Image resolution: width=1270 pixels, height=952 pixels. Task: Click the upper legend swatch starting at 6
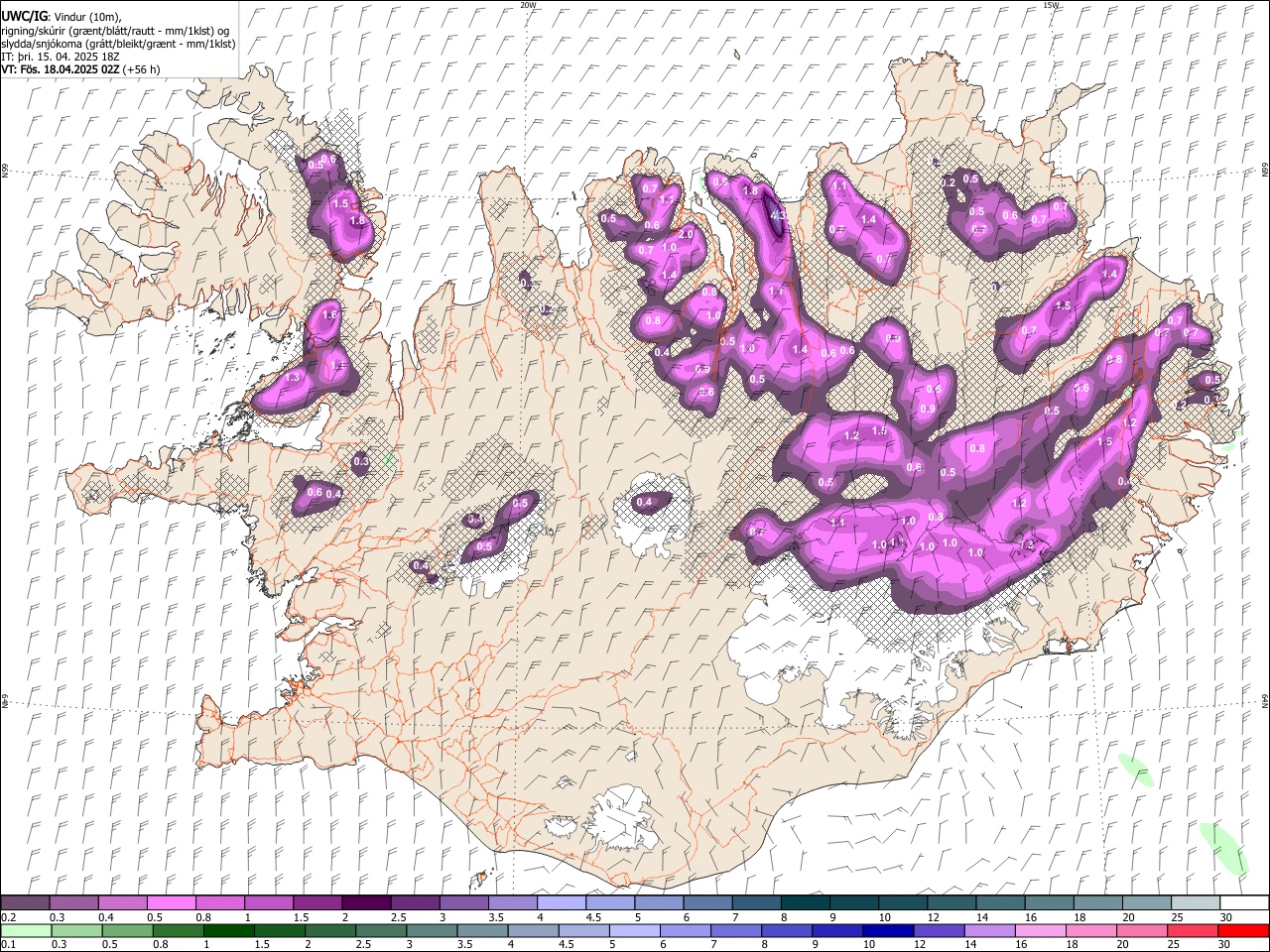coord(708,903)
